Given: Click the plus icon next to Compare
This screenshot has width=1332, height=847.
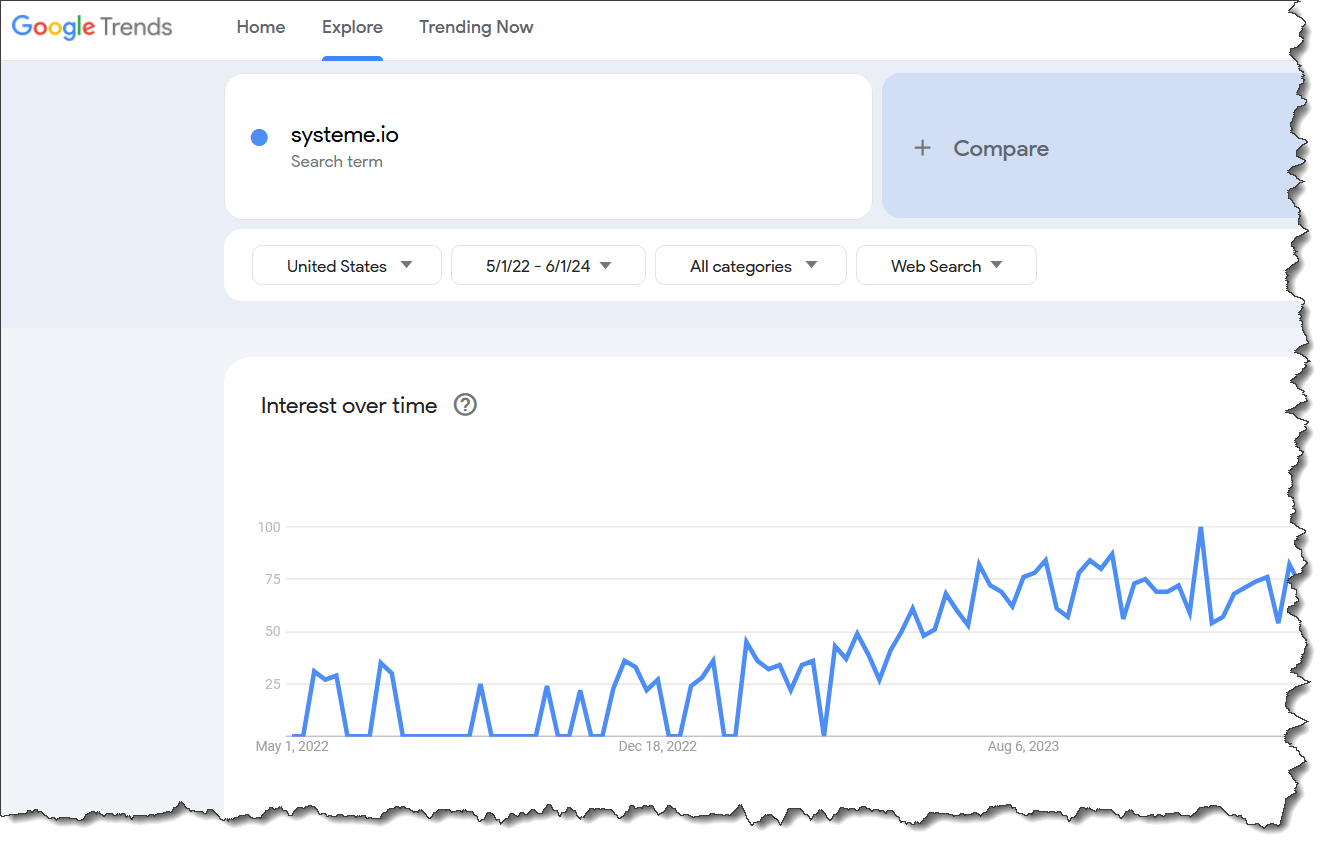Looking at the screenshot, I should [922, 148].
